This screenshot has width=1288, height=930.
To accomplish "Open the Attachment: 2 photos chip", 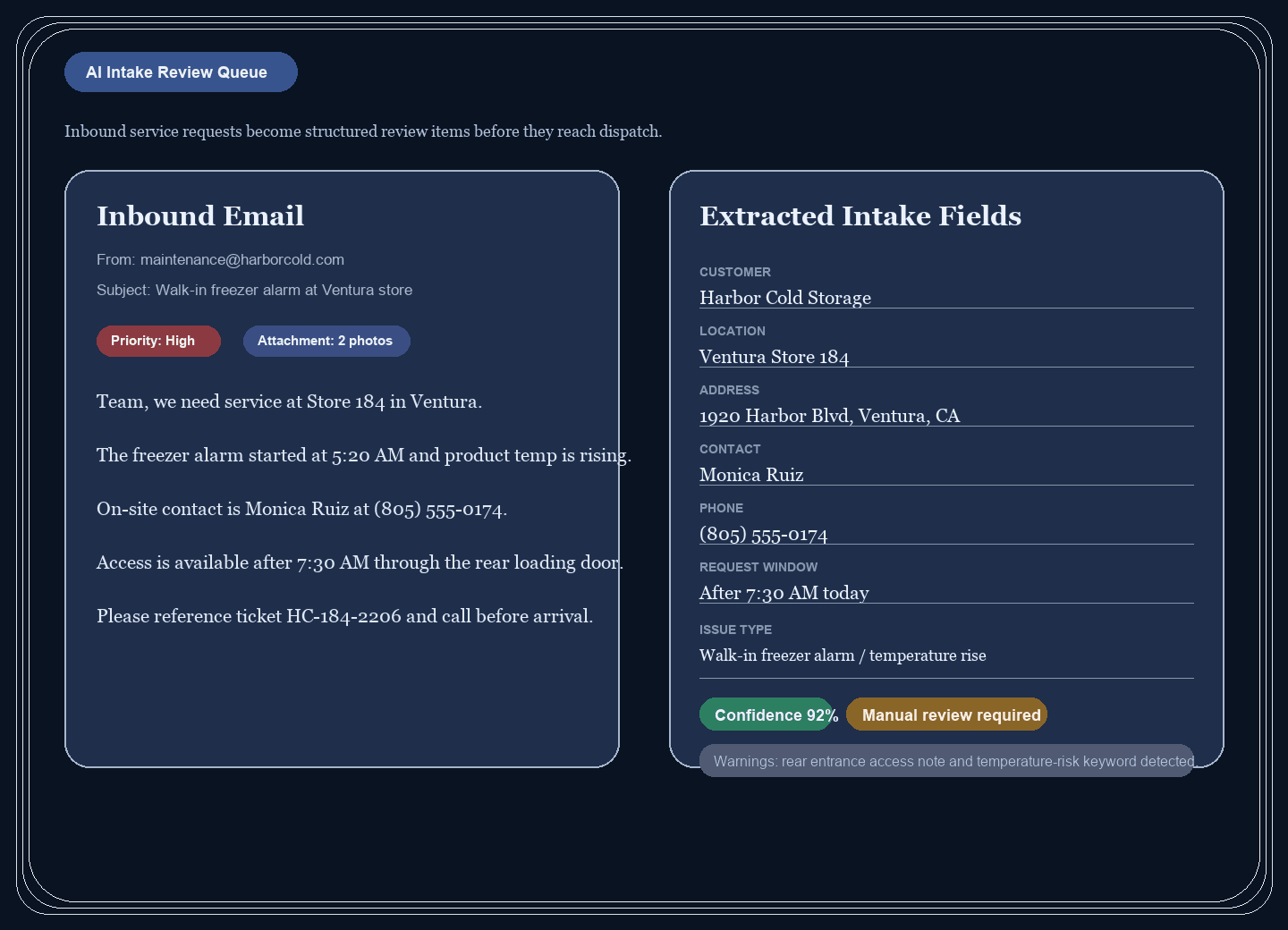I will click(x=326, y=341).
